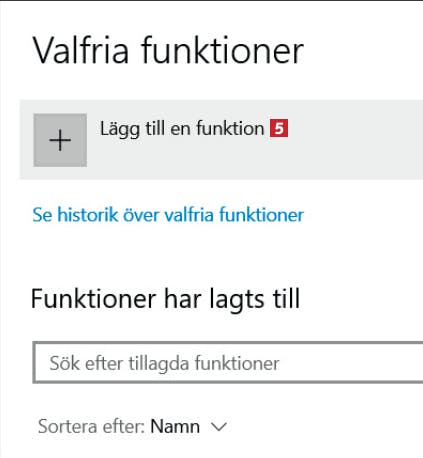Screen dimensions: 423x458
Task: Click "valfria funktioner" at the end of the history link
Action: (x=234, y=214)
